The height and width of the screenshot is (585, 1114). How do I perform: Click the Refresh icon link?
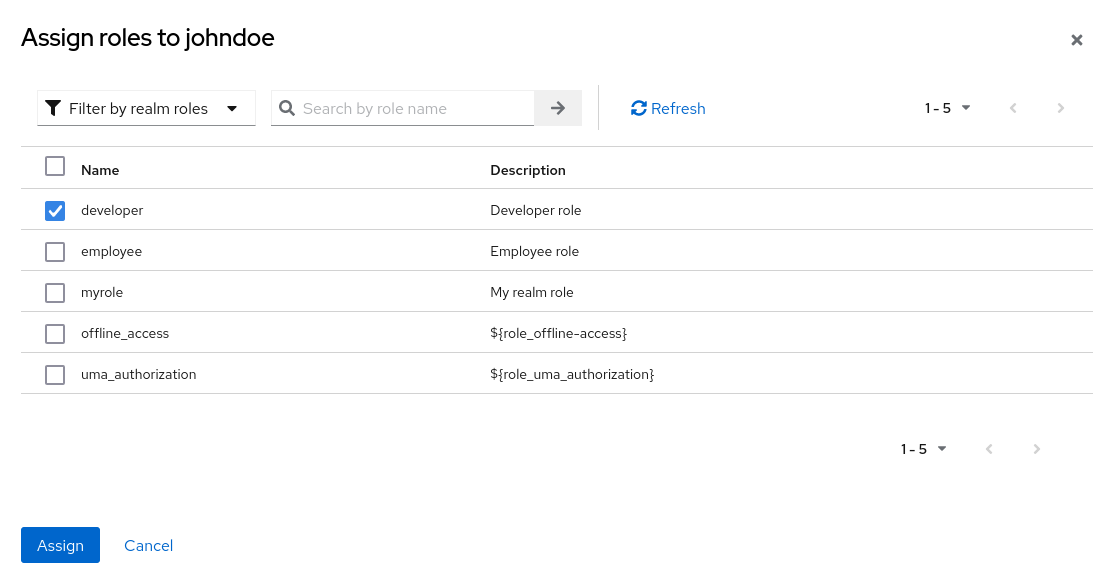pos(639,108)
